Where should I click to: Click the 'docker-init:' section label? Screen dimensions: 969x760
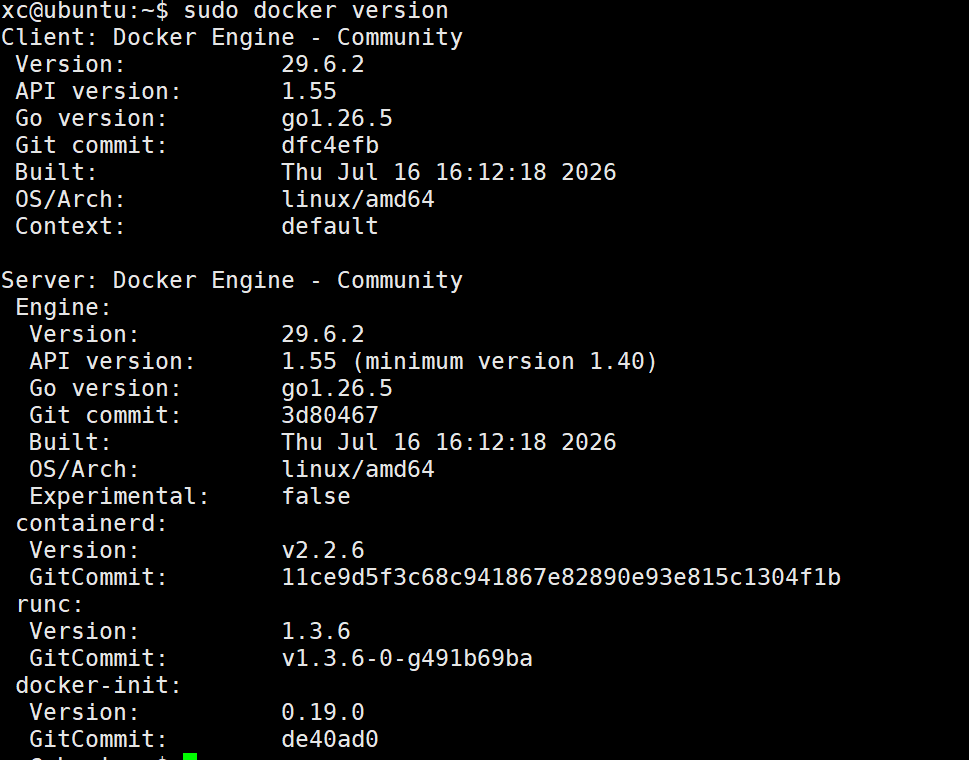[x=98, y=685]
